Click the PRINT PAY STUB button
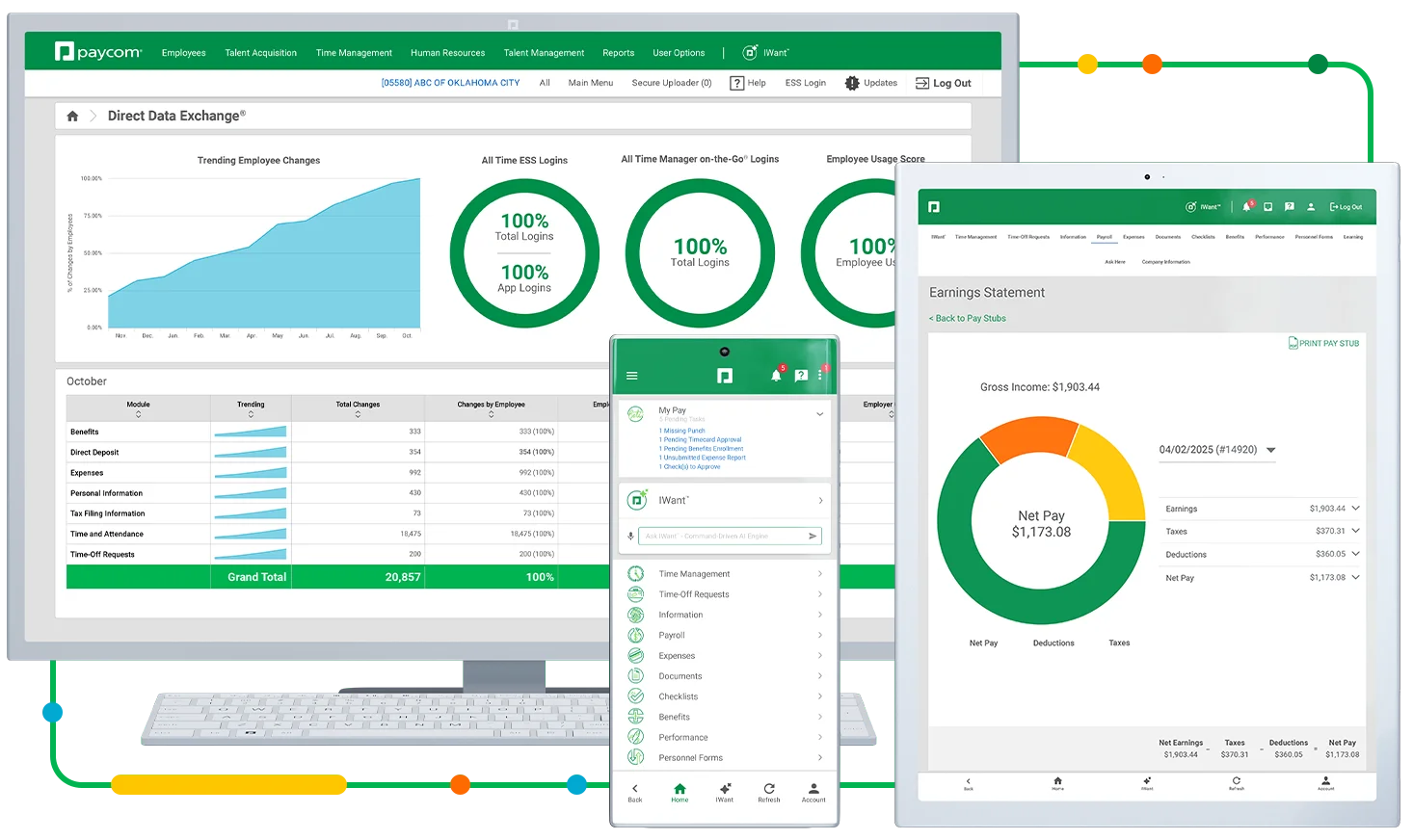The image size is (1413, 840). (1323, 344)
